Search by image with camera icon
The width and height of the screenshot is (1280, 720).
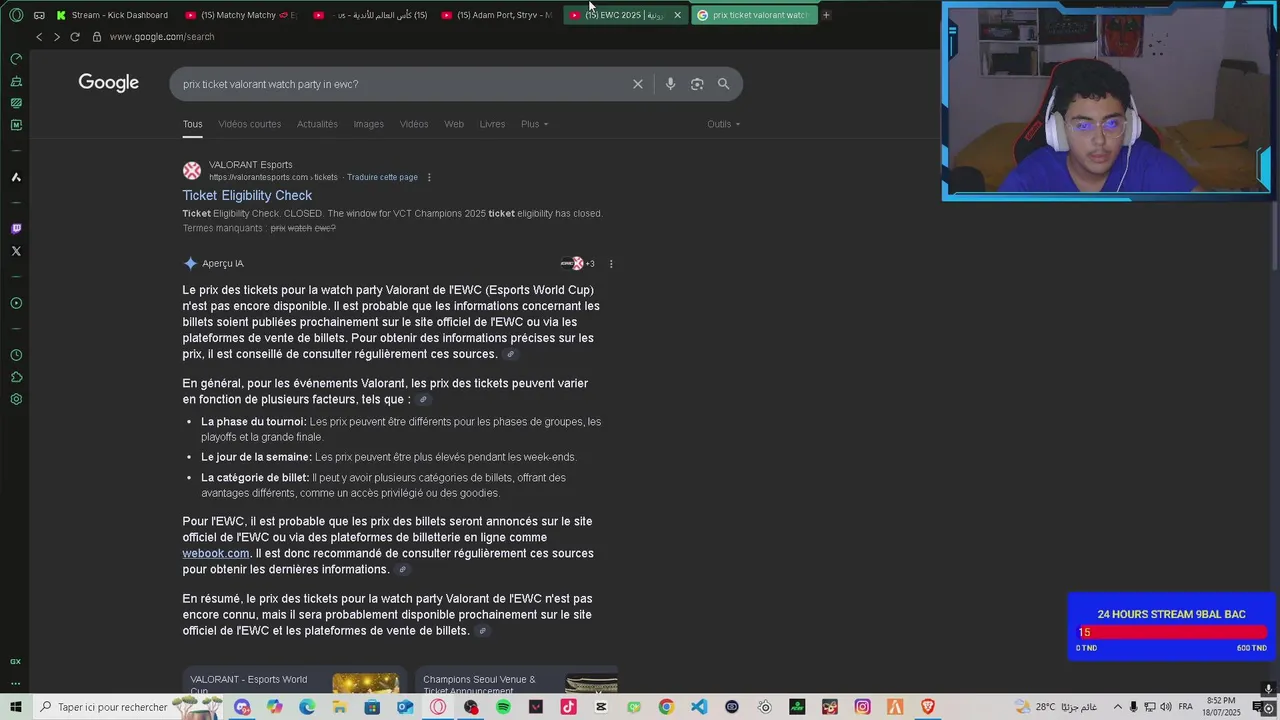(697, 84)
